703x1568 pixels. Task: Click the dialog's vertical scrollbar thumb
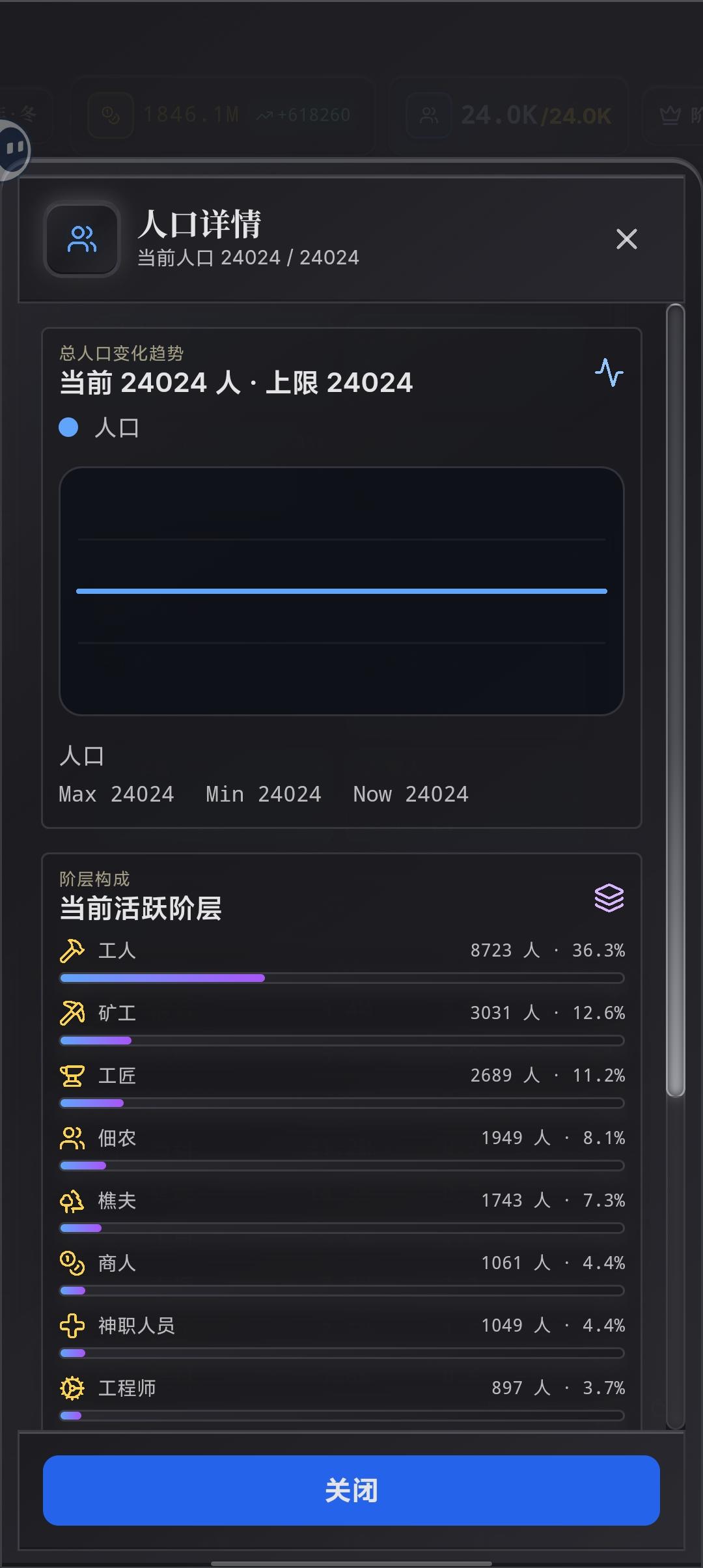[676, 700]
